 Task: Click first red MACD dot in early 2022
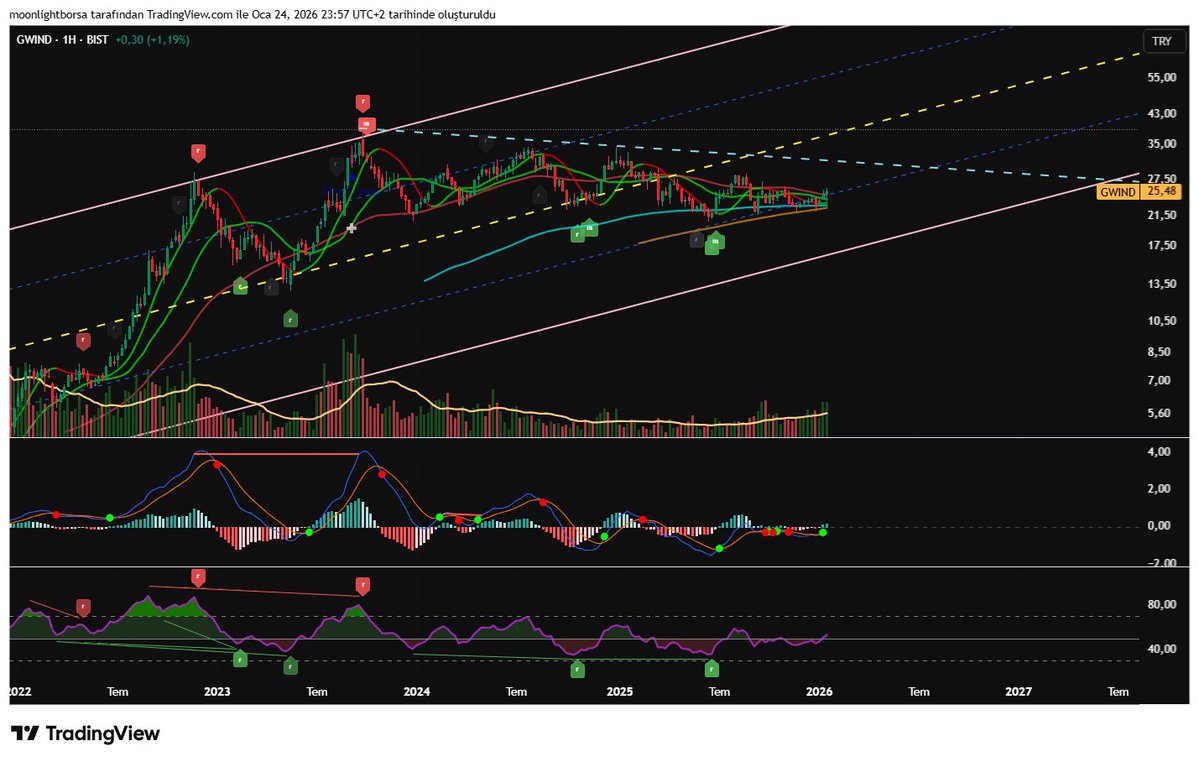[56, 514]
